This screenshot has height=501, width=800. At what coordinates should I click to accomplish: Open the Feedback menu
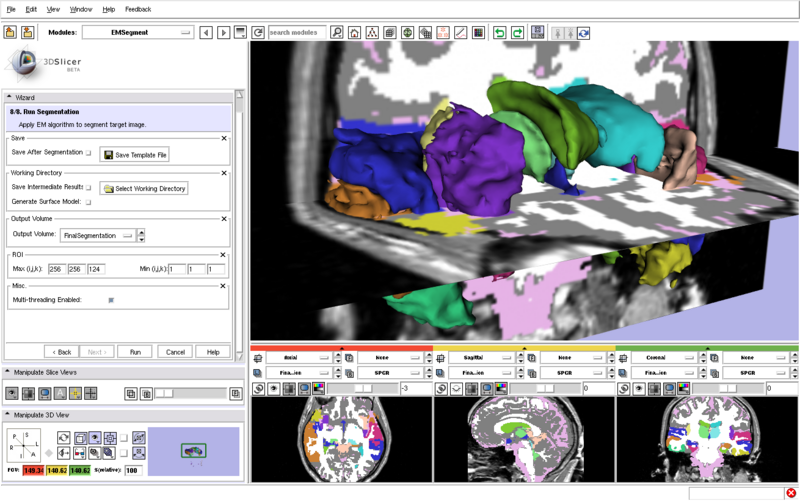click(x=138, y=9)
